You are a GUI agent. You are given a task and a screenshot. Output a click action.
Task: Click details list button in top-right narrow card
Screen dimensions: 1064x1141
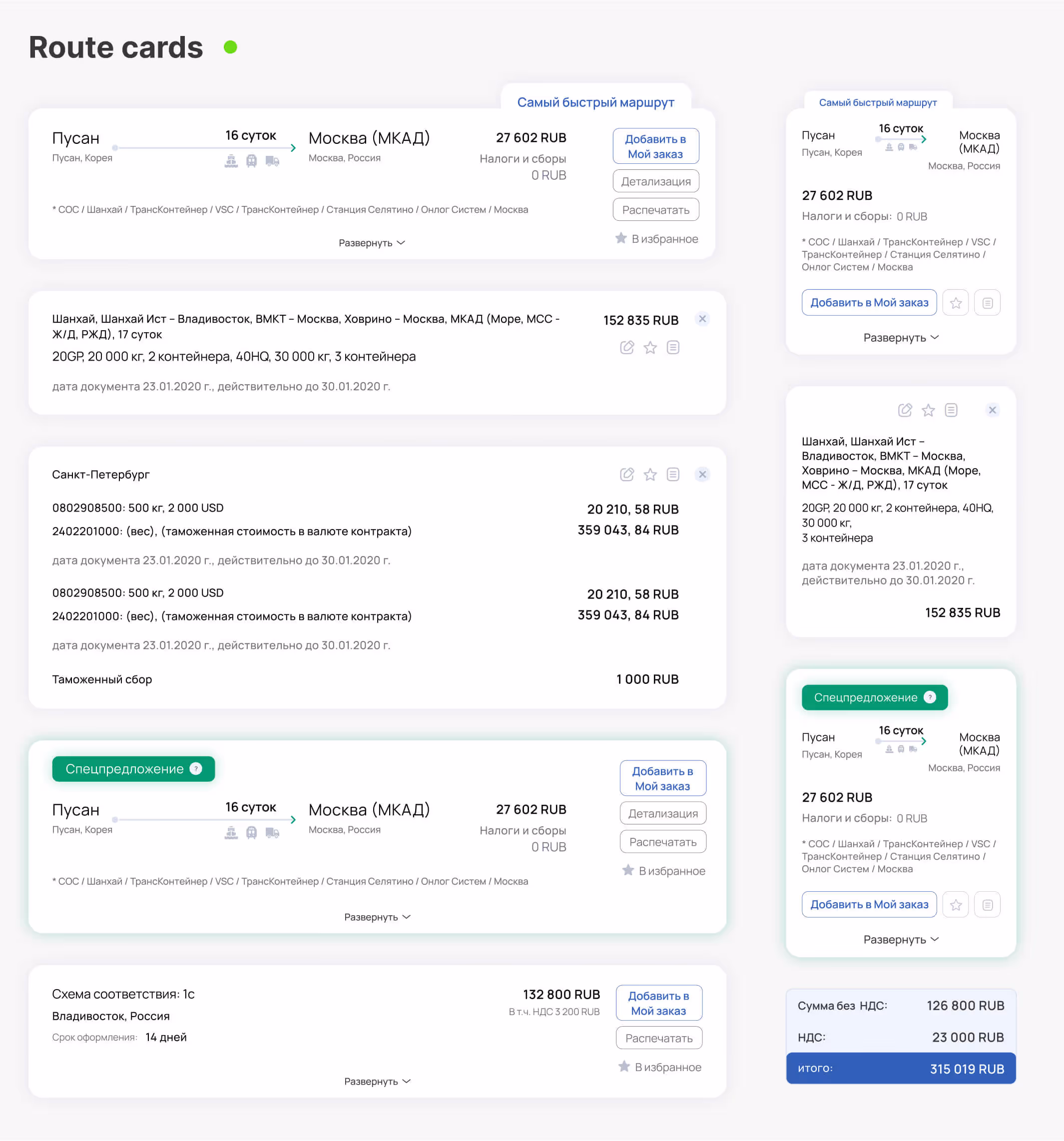(x=987, y=302)
